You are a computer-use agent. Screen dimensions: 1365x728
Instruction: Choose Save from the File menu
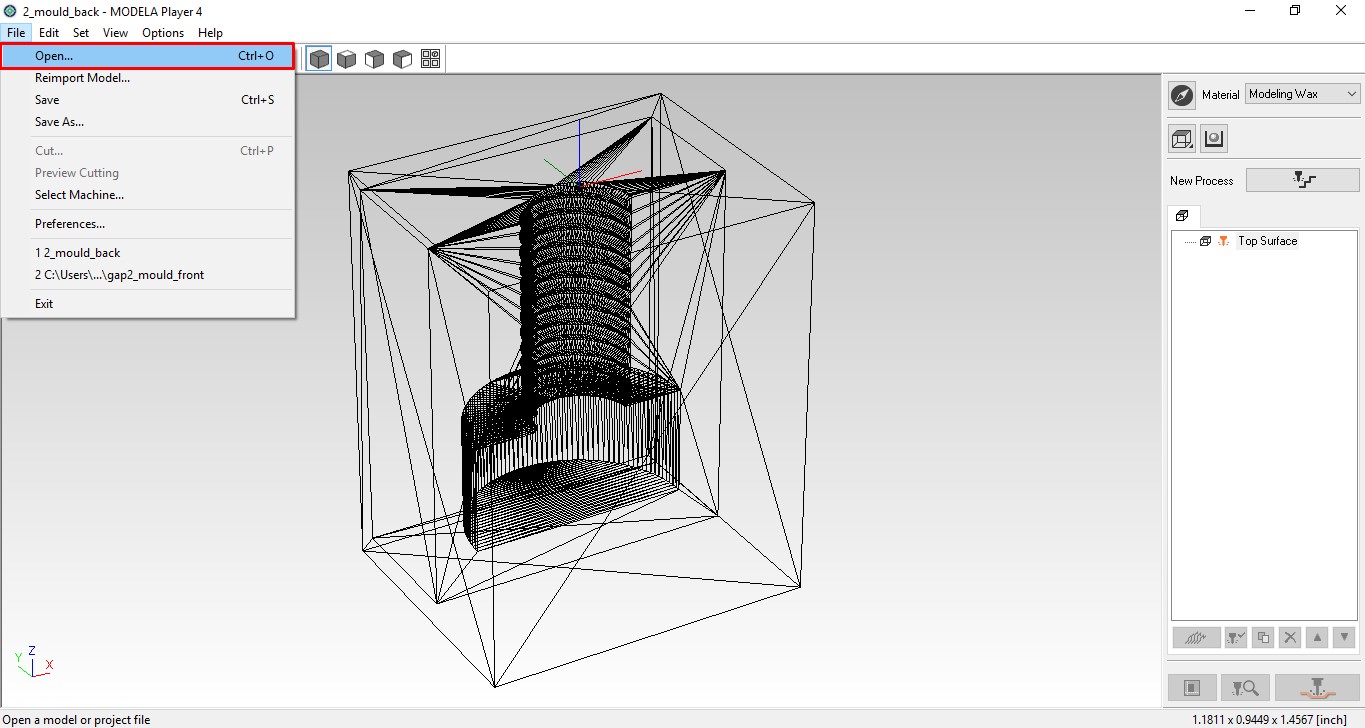[147, 100]
